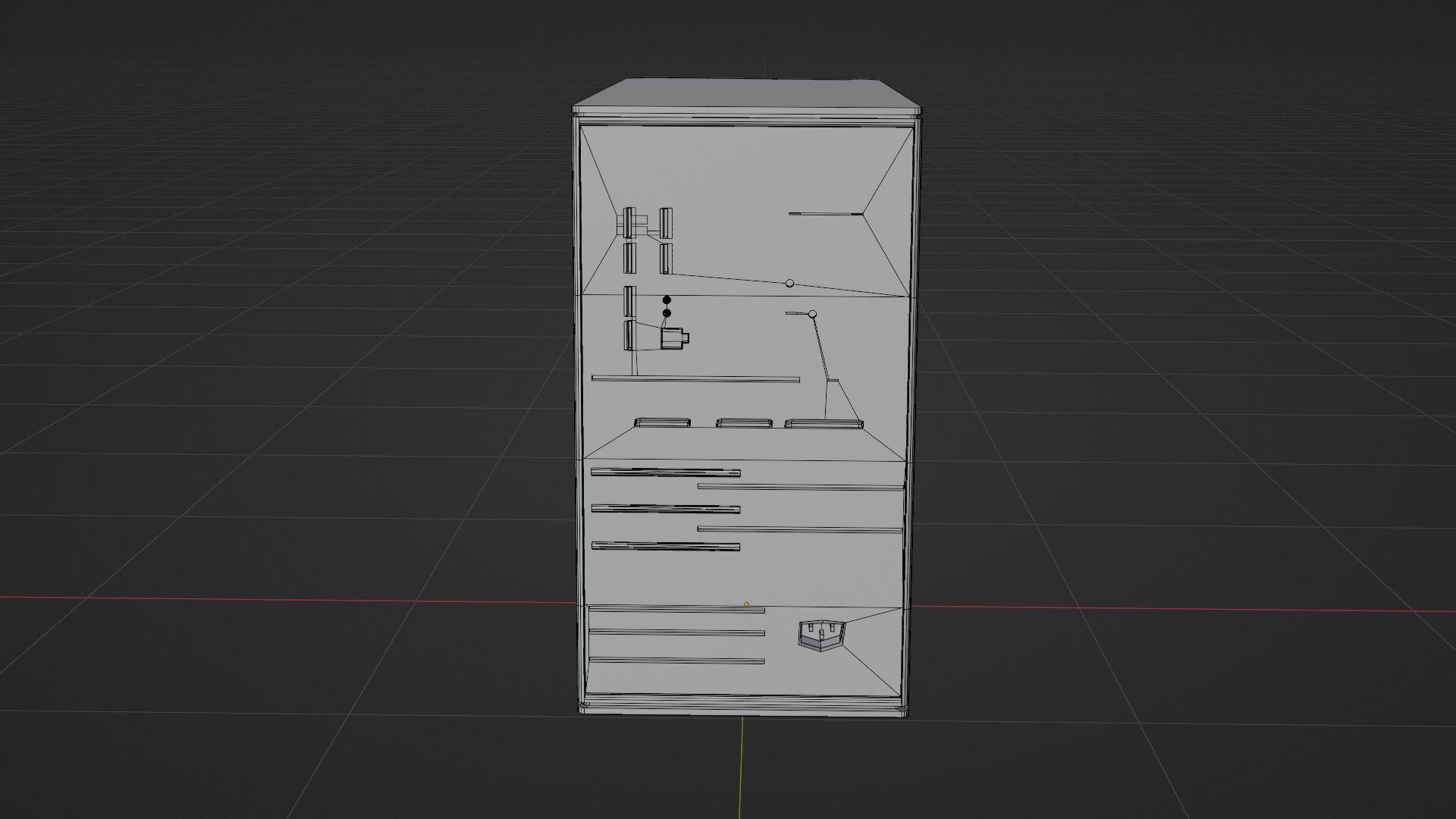
Task: Select the leftmost of three flat slots
Action: pyautogui.click(x=662, y=422)
